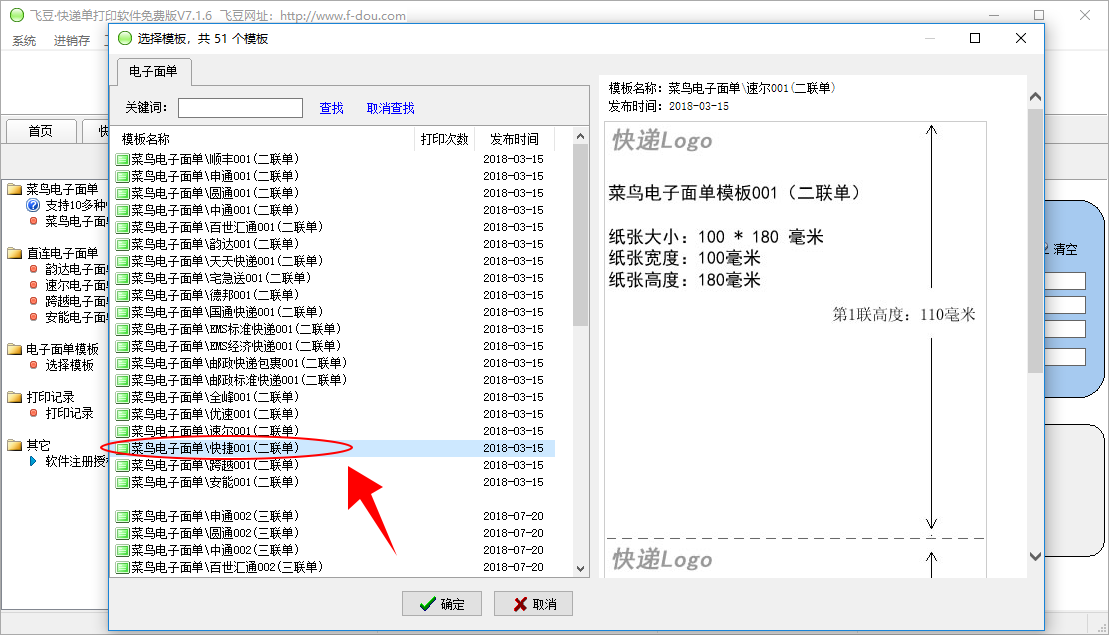The image size is (1109, 635).
Task: Select the 宅急送001(二联单) template row
Action: (x=335, y=278)
